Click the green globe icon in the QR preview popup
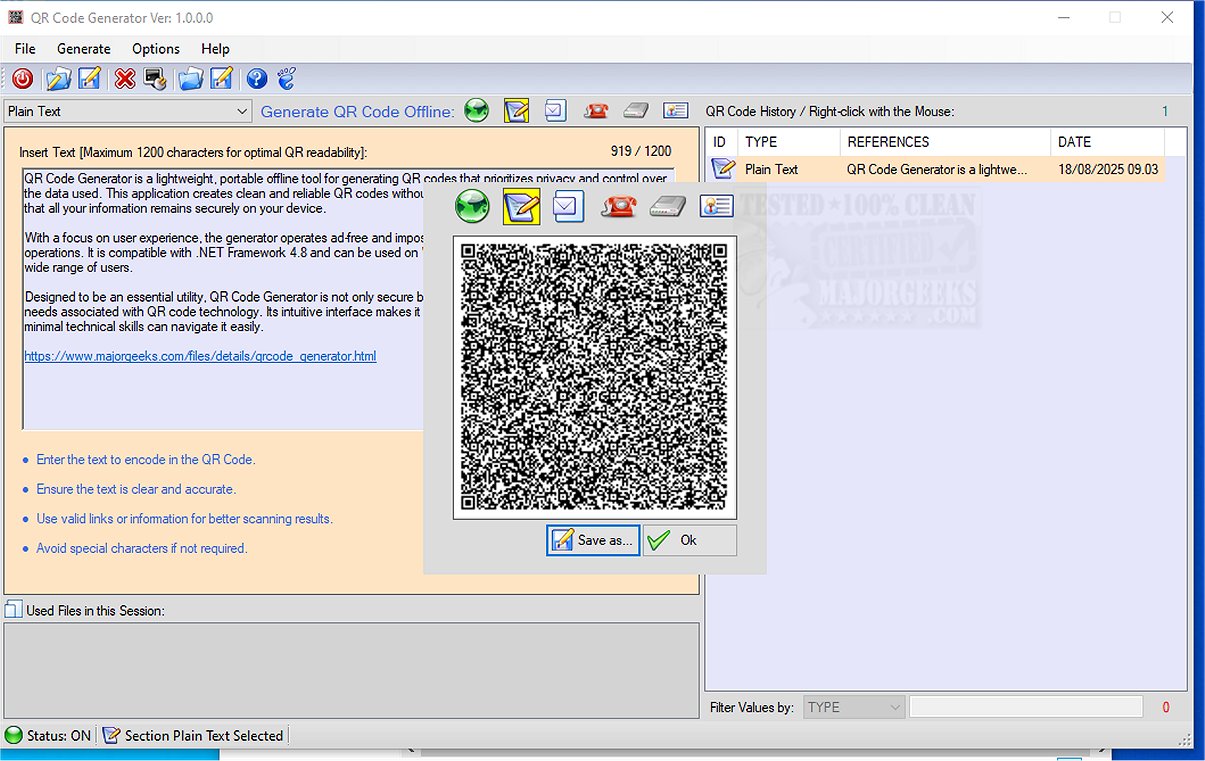 click(x=472, y=206)
